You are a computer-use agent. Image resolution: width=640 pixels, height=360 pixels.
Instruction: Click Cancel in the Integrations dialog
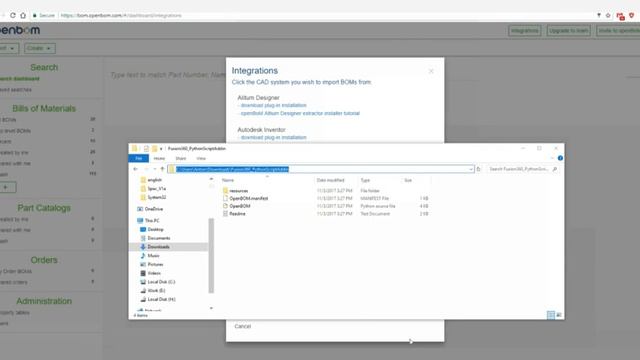[242, 327]
